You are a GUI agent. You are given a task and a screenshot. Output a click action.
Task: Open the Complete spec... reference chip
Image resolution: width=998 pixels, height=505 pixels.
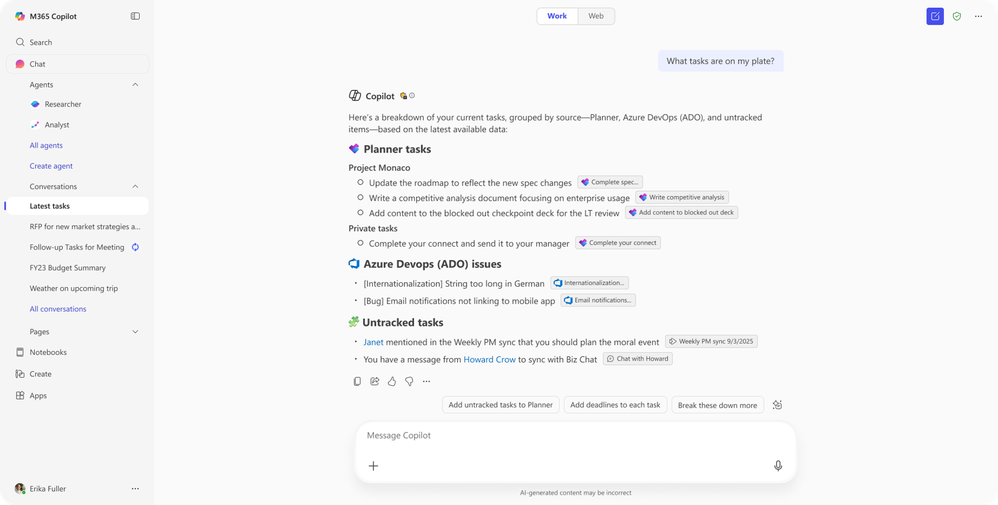(x=610, y=182)
